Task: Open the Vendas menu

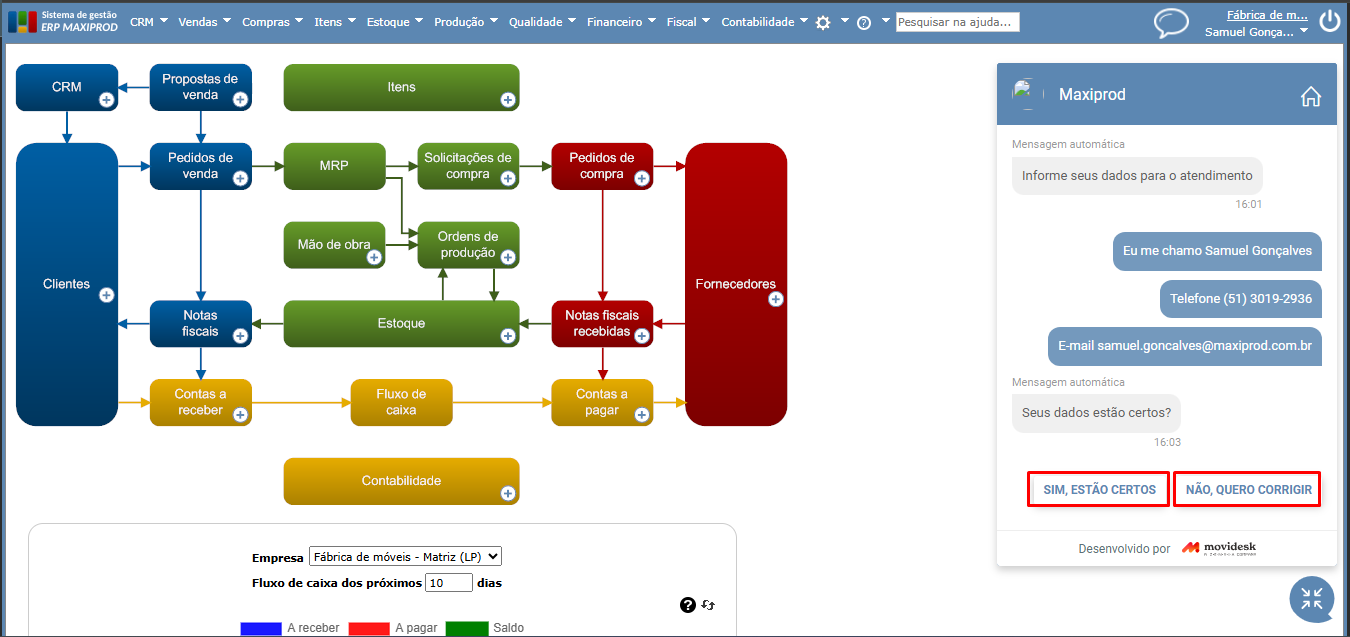Action: click(204, 22)
